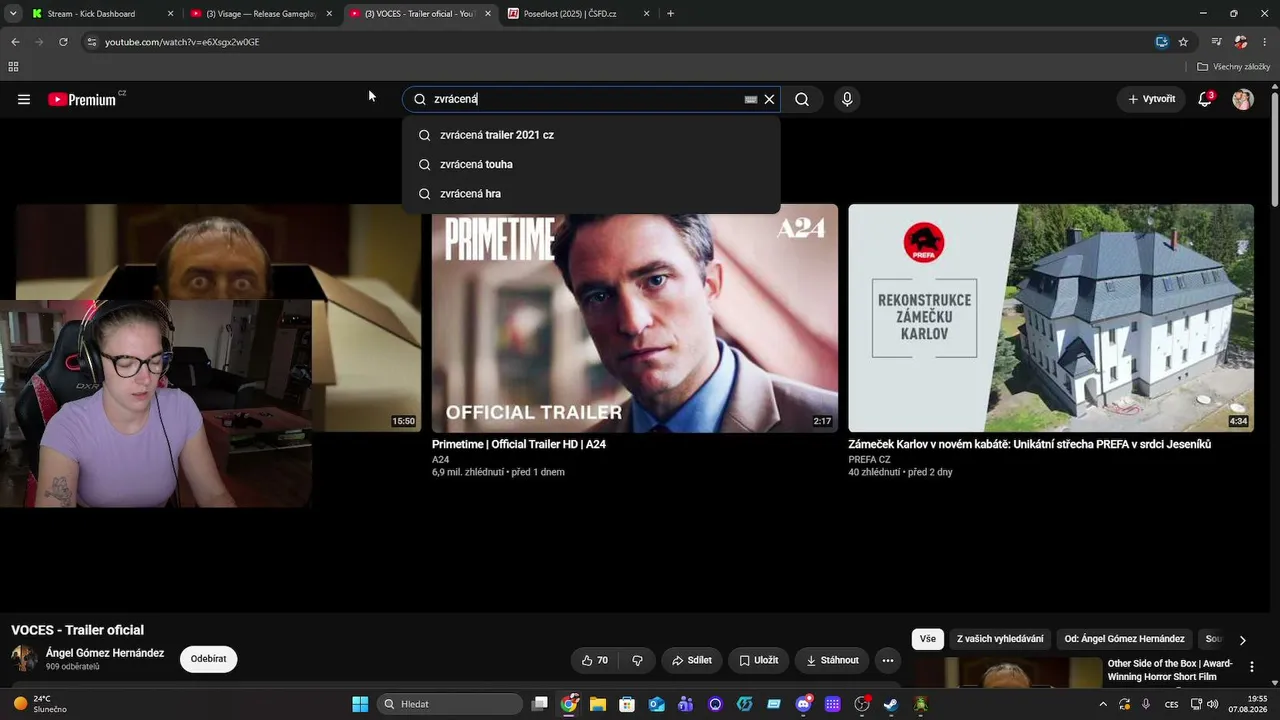The height and width of the screenshot is (720, 1280).
Task: Dislike the VOCES trailer video
Action: point(637,660)
